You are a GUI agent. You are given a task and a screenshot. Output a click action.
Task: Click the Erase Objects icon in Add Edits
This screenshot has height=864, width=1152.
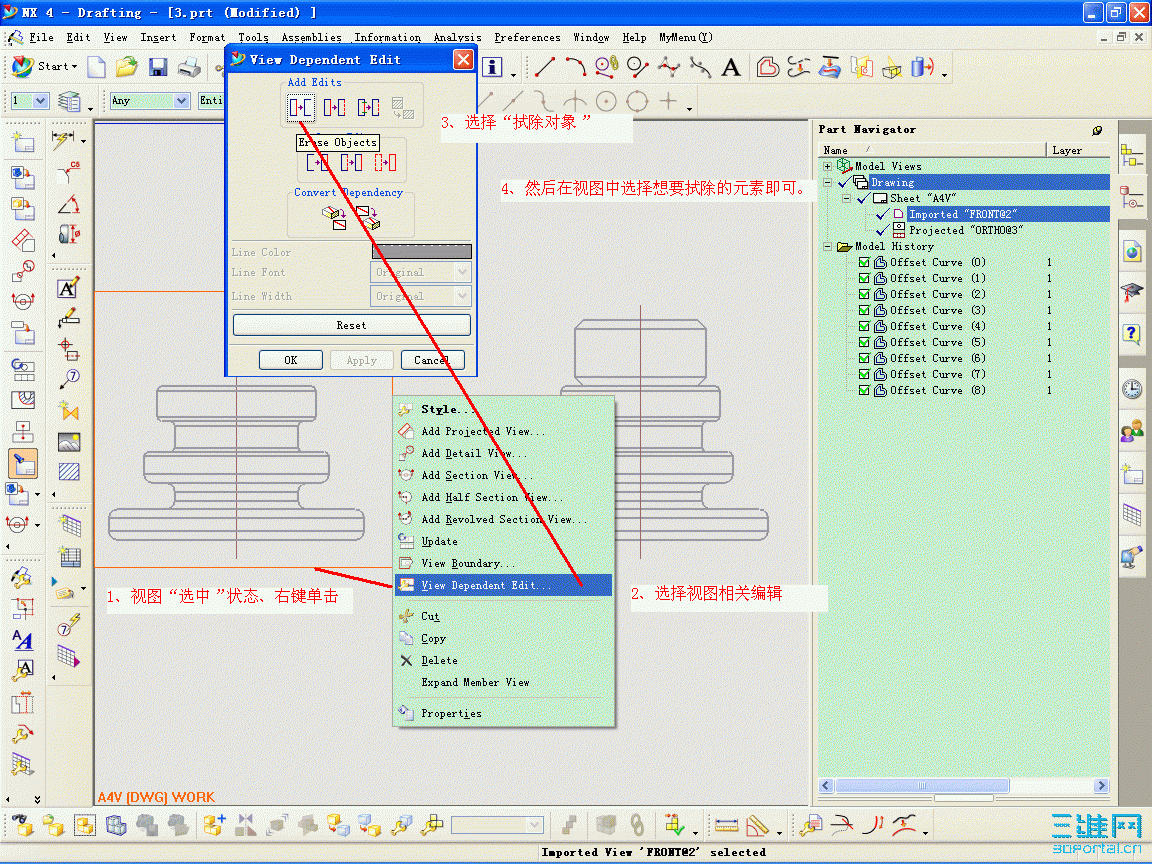(x=300, y=108)
